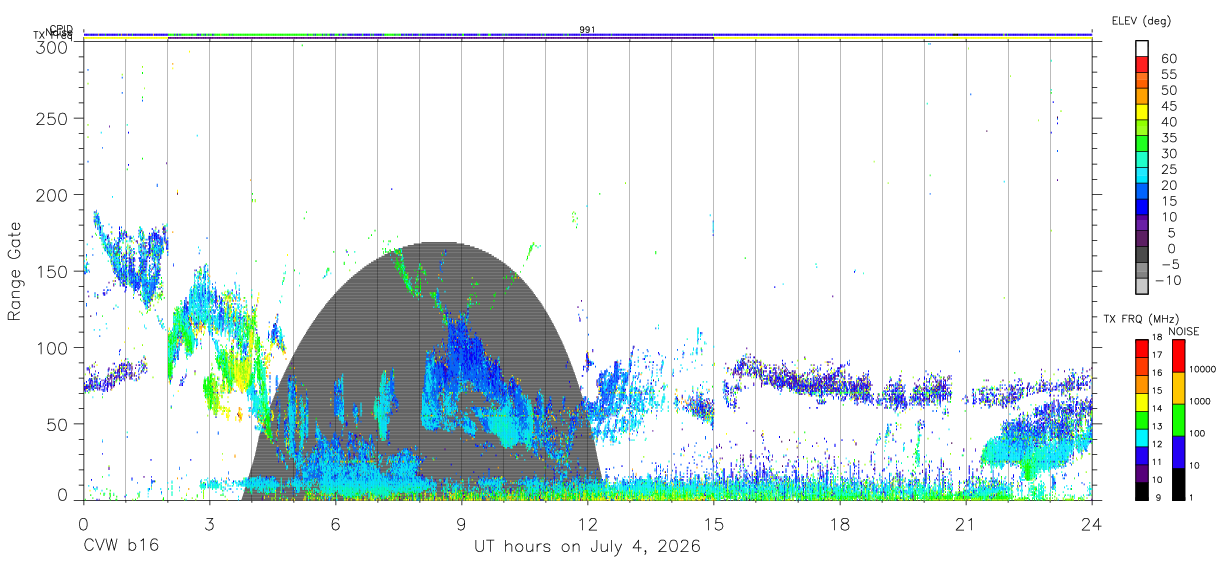
Task: Click the NOISE legend title
Action: pyautogui.click(x=1184, y=331)
